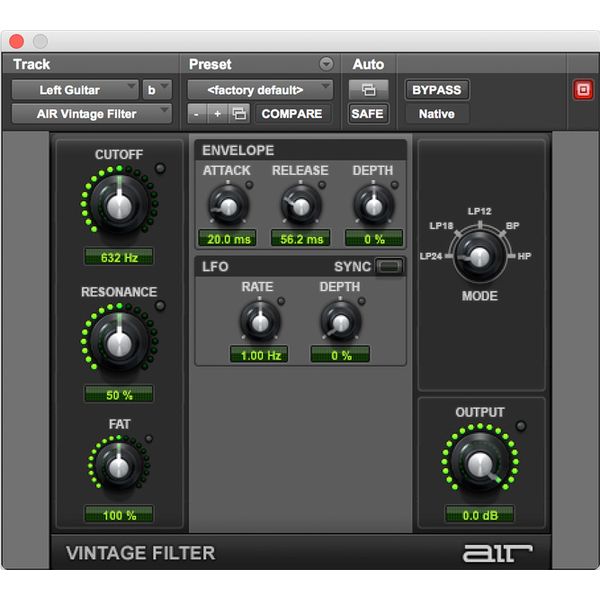Select HP filter mode label
The width and height of the screenshot is (600, 600).
(524, 256)
